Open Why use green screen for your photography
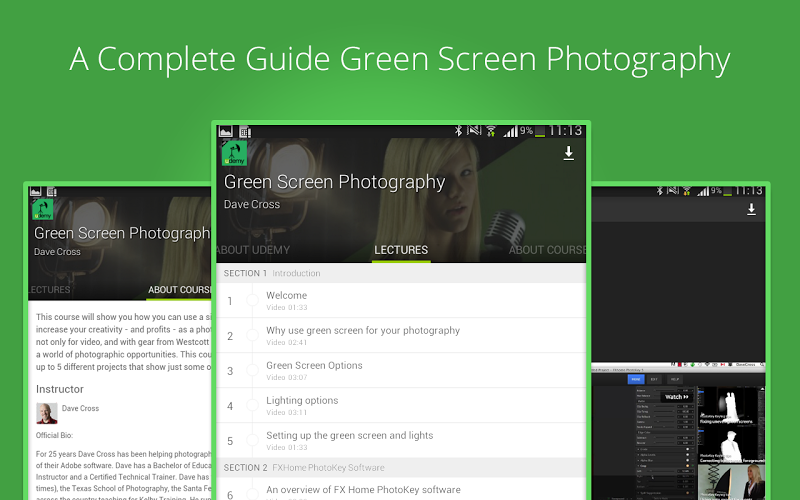The width and height of the screenshot is (800, 500). tap(401, 335)
